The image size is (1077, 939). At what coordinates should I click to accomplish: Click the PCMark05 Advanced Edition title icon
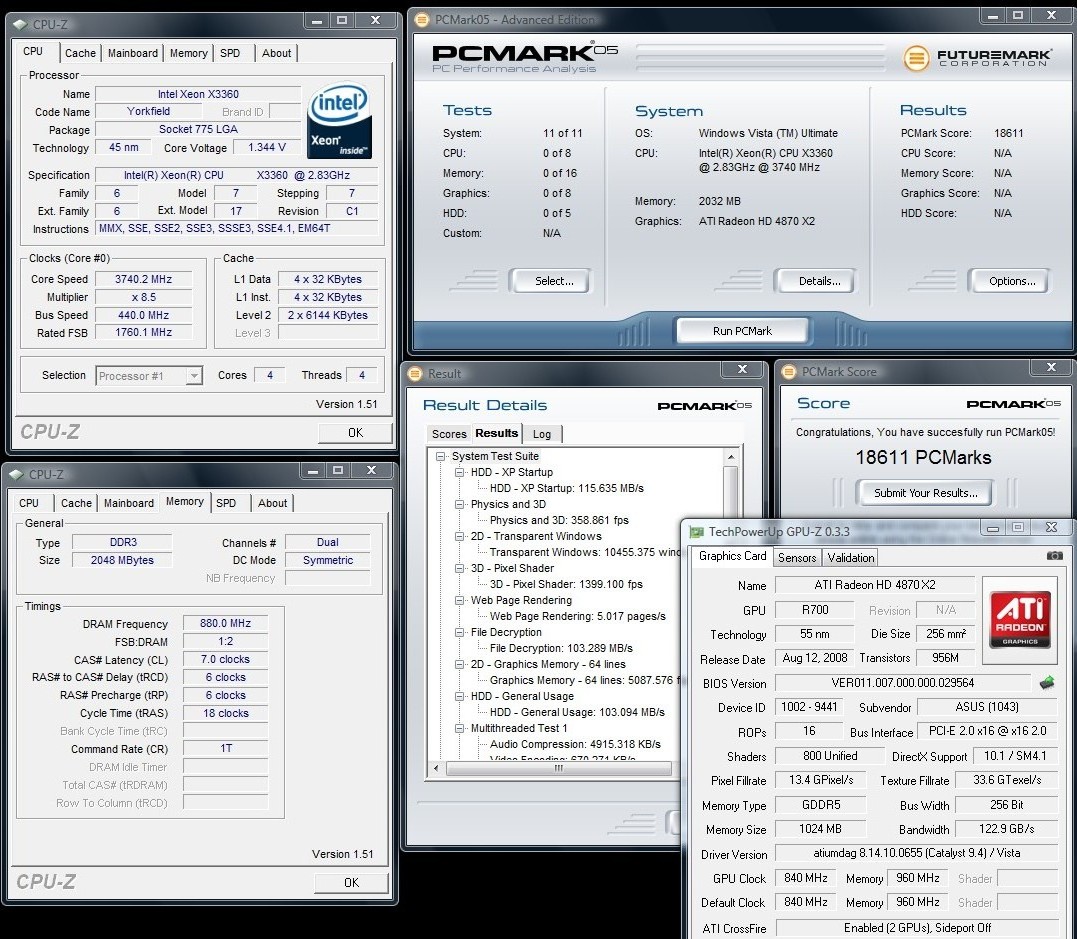(x=422, y=20)
